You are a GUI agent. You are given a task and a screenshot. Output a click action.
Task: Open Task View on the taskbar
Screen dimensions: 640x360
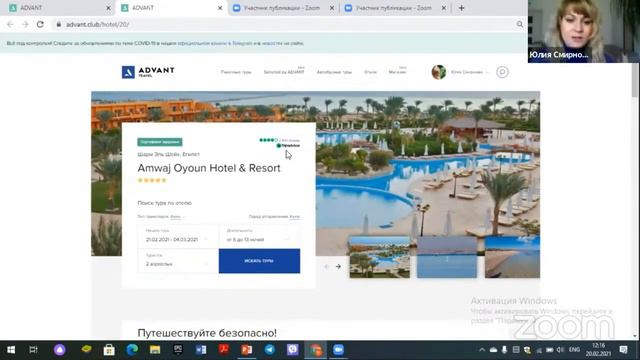coord(33,350)
